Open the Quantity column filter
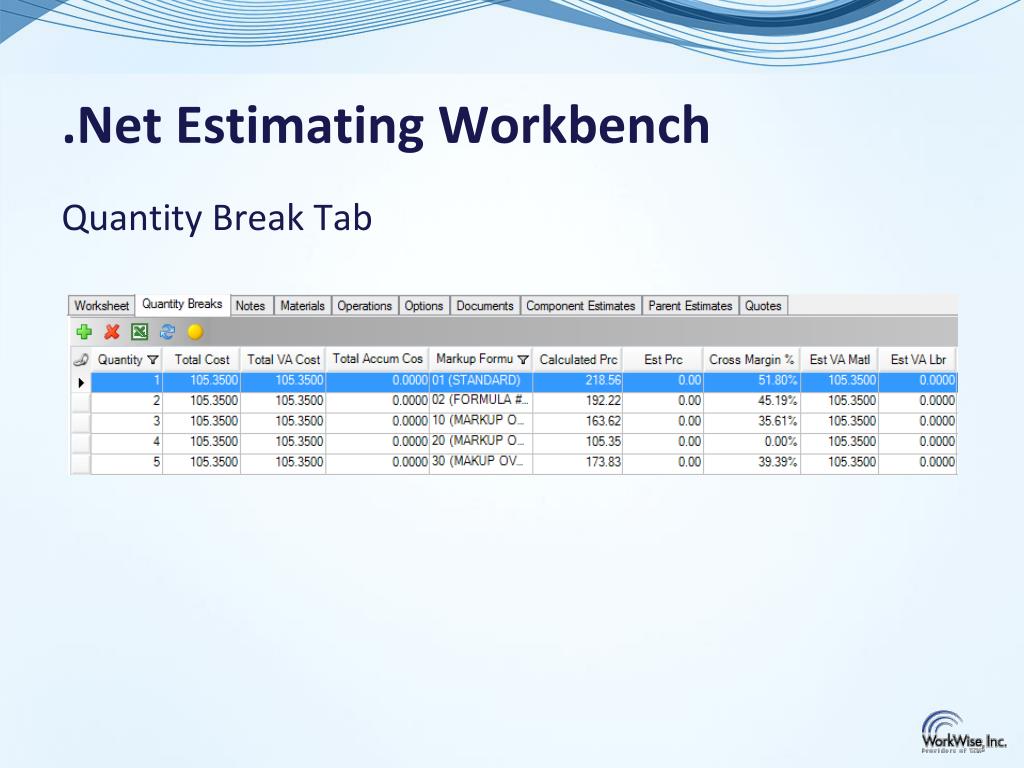 click(153, 360)
